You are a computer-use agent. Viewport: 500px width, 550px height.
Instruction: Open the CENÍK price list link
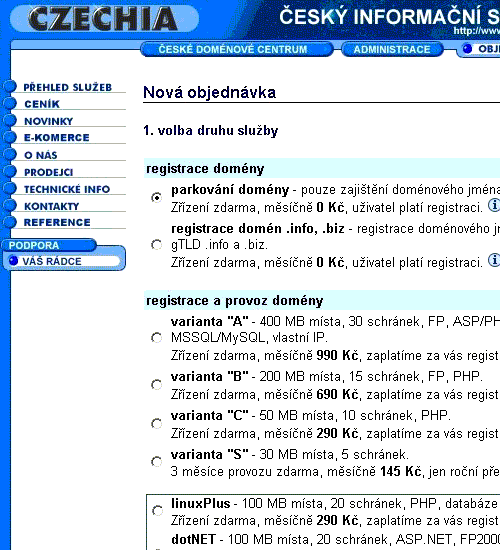click(x=42, y=104)
